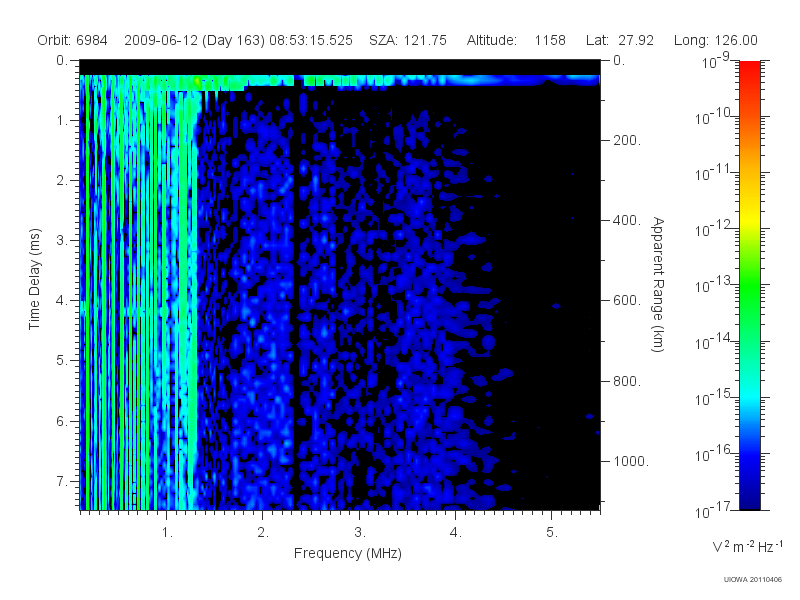This screenshot has width=800, height=600.
Task: Click the 'Frequency (MHz)' axis label
Action: (x=348, y=553)
